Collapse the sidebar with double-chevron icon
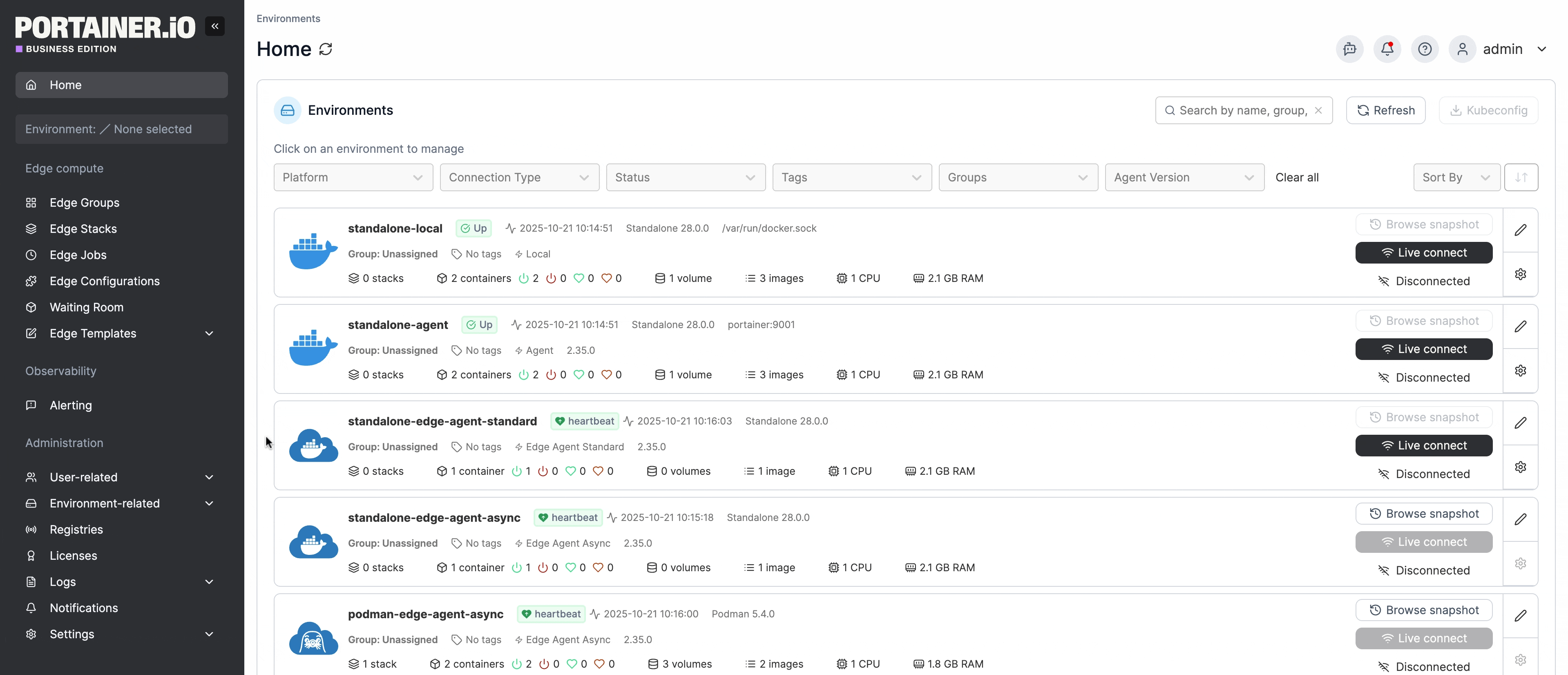Screen dimensions: 1568x675 point(215,26)
